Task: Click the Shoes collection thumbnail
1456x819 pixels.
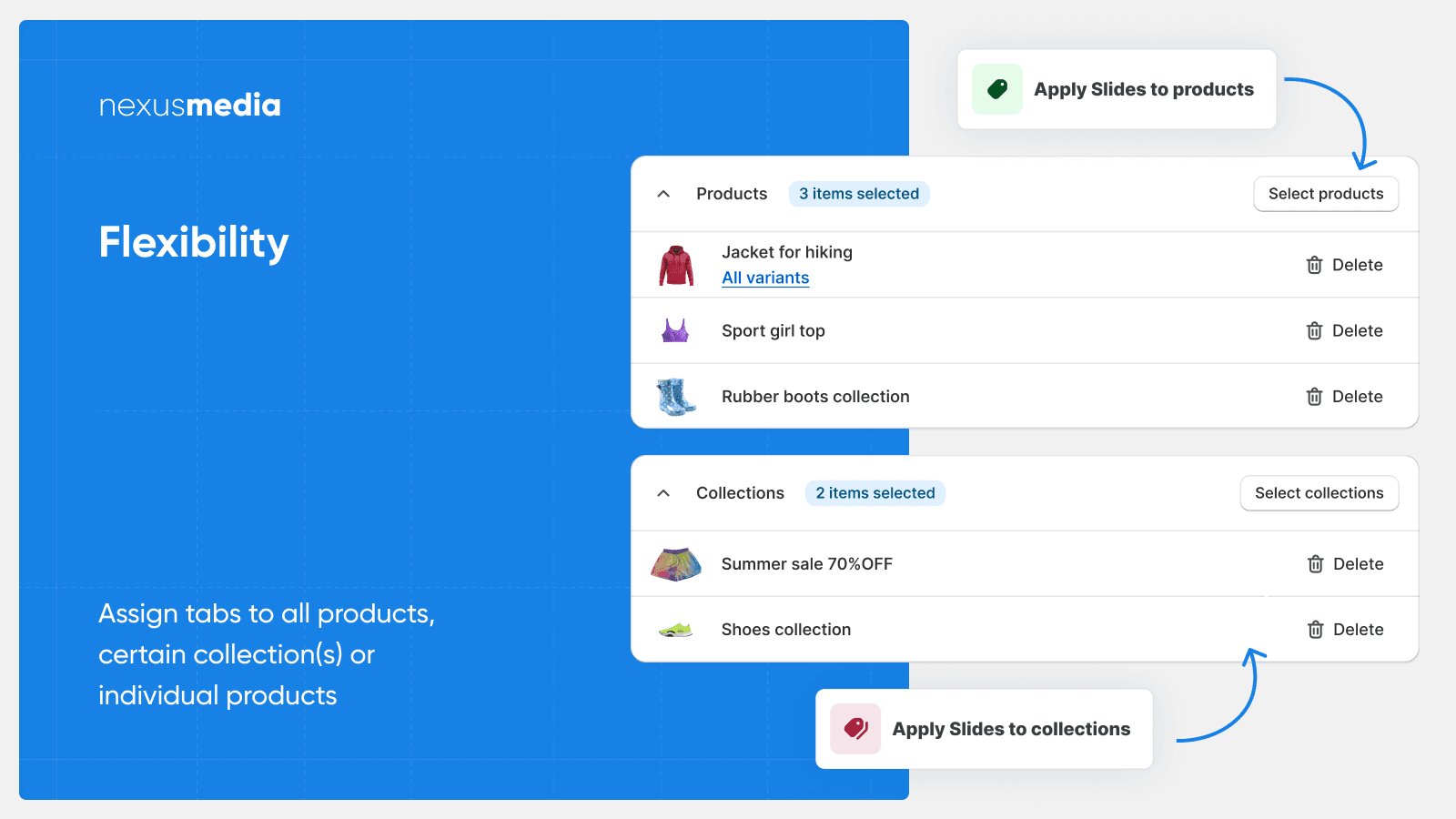Action: pos(674,629)
